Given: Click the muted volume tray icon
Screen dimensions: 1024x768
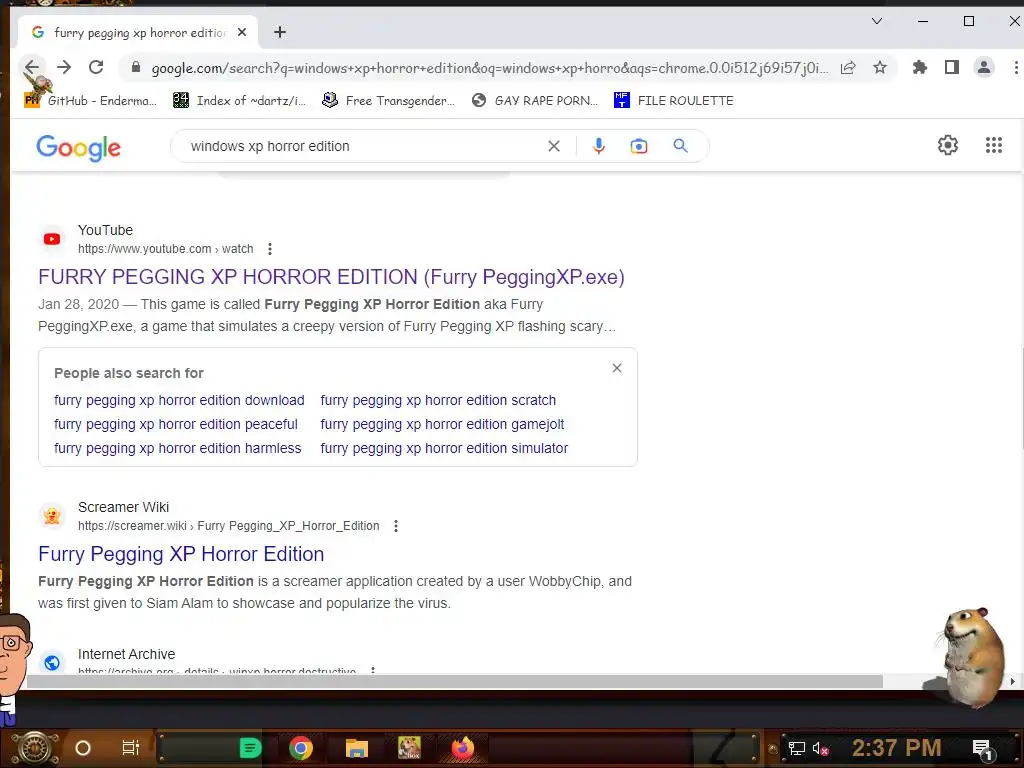Looking at the screenshot, I should click(x=820, y=748).
